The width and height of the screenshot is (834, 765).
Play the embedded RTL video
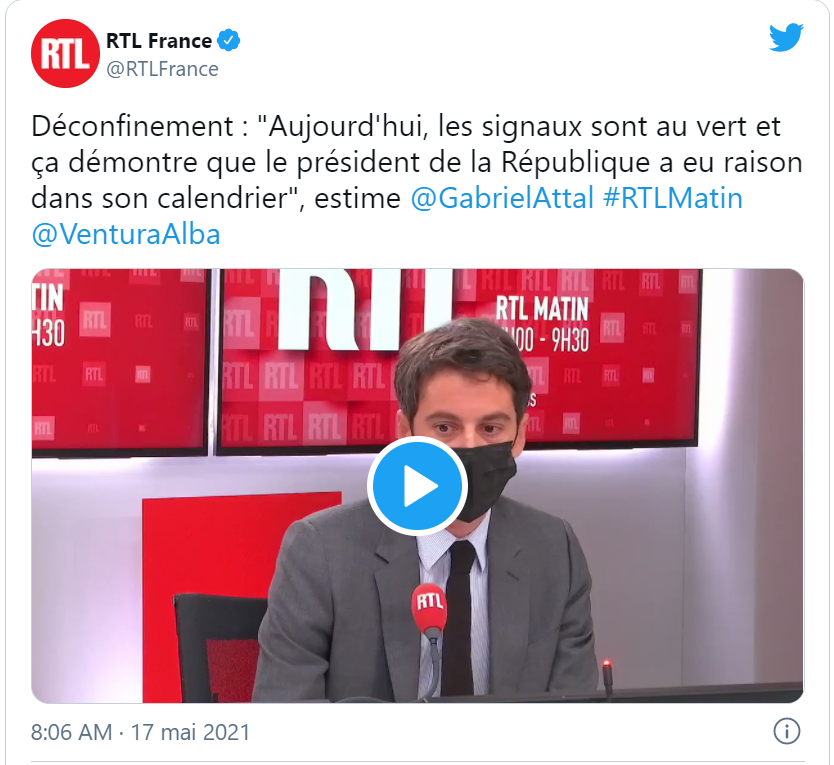point(417,486)
